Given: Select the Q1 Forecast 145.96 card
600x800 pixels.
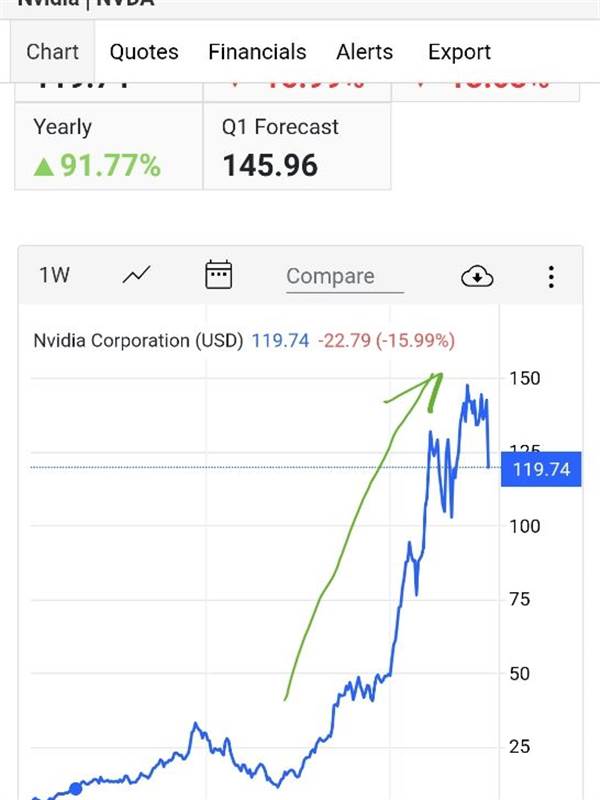Looking at the screenshot, I should [296, 146].
